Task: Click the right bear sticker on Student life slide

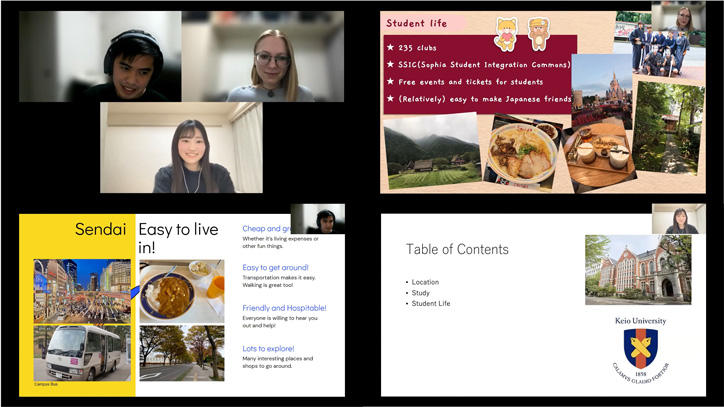Action: 538,33
